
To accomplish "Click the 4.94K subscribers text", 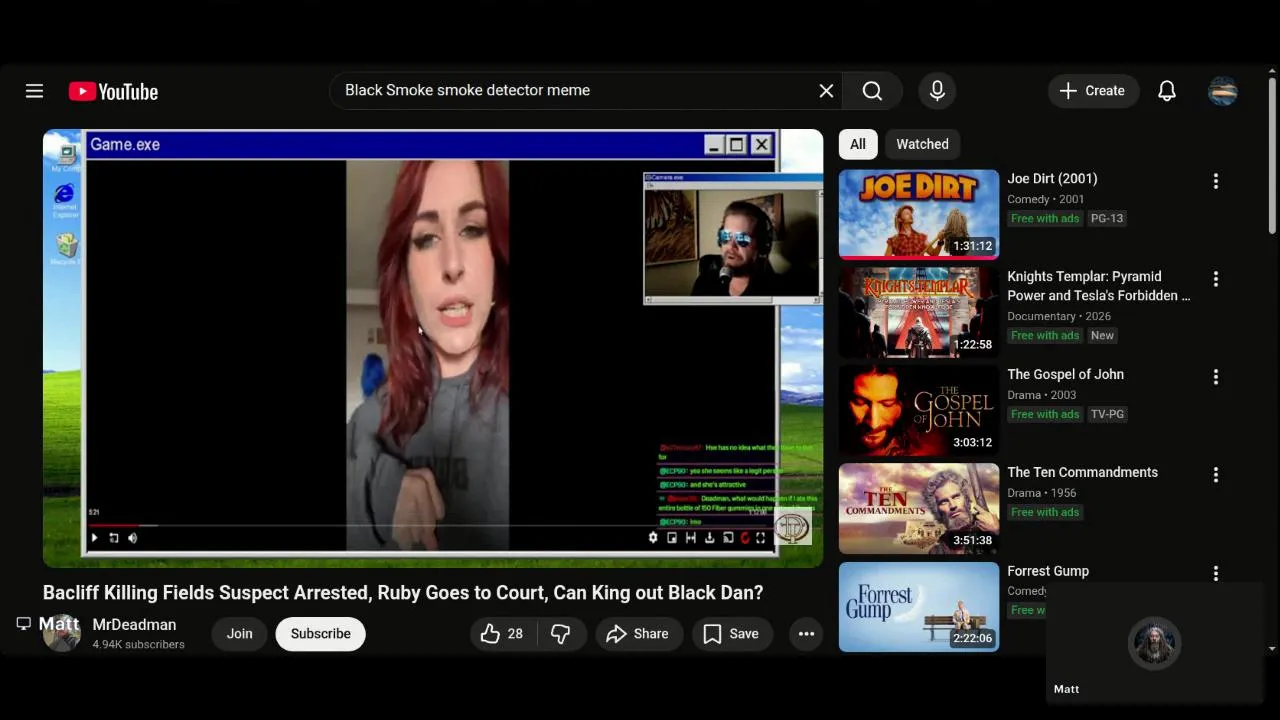I will 138,645.
